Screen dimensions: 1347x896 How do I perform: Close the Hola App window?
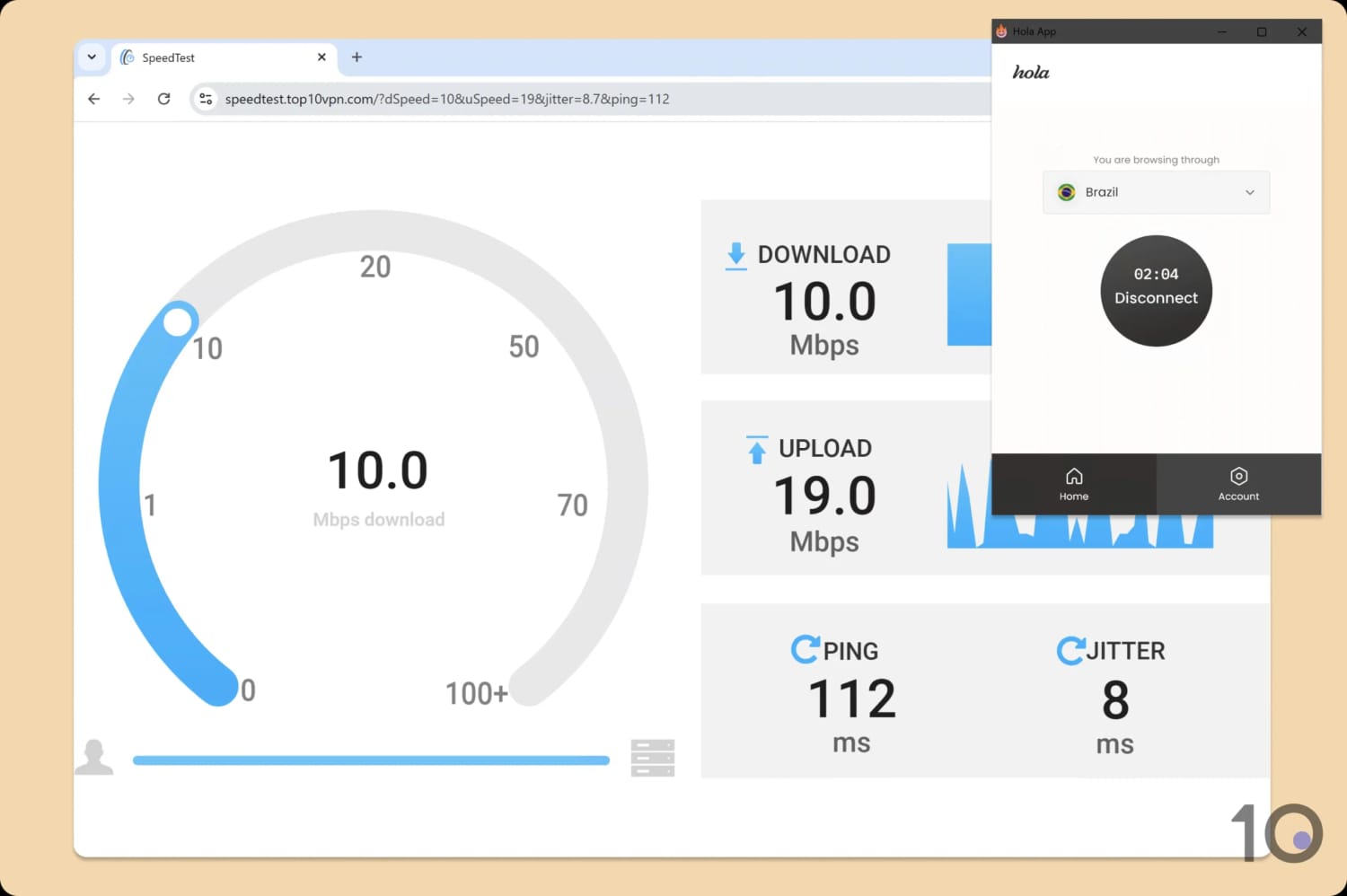pos(1302,31)
